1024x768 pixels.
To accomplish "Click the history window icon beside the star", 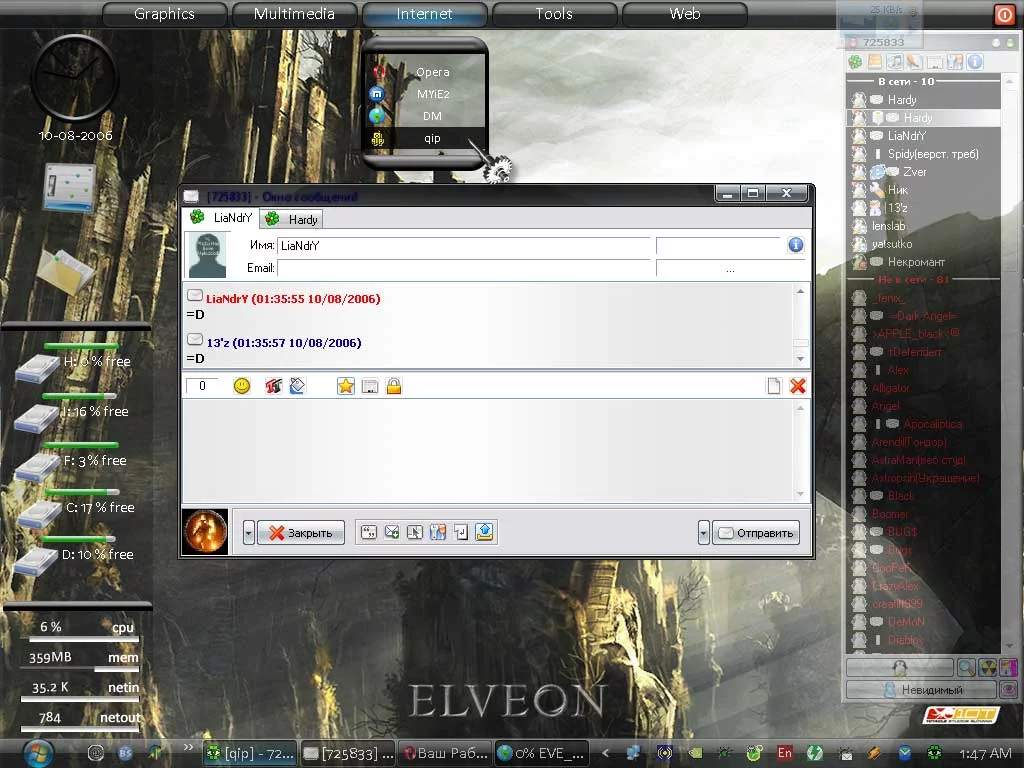I will [x=370, y=386].
